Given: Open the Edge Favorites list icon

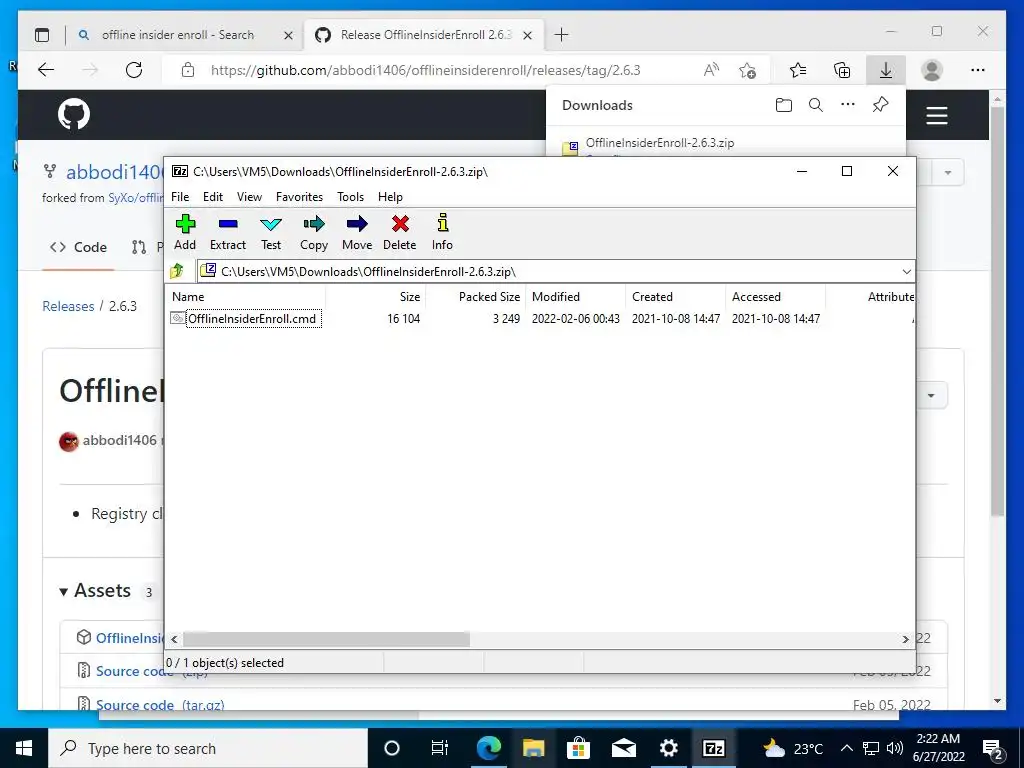Looking at the screenshot, I should pyautogui.click(x=798, y=70).
